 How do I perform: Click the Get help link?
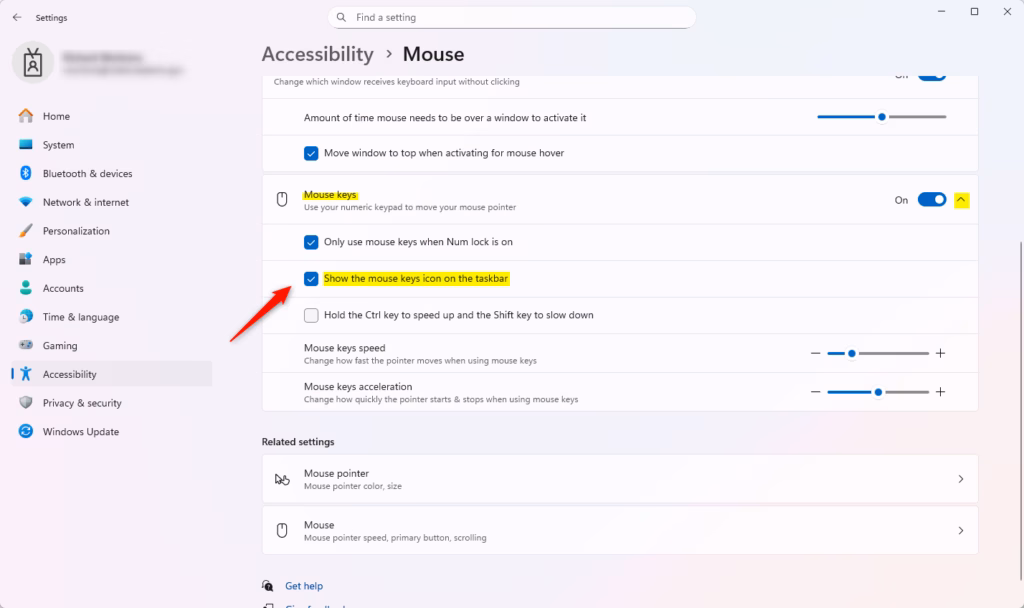[303, 586]
